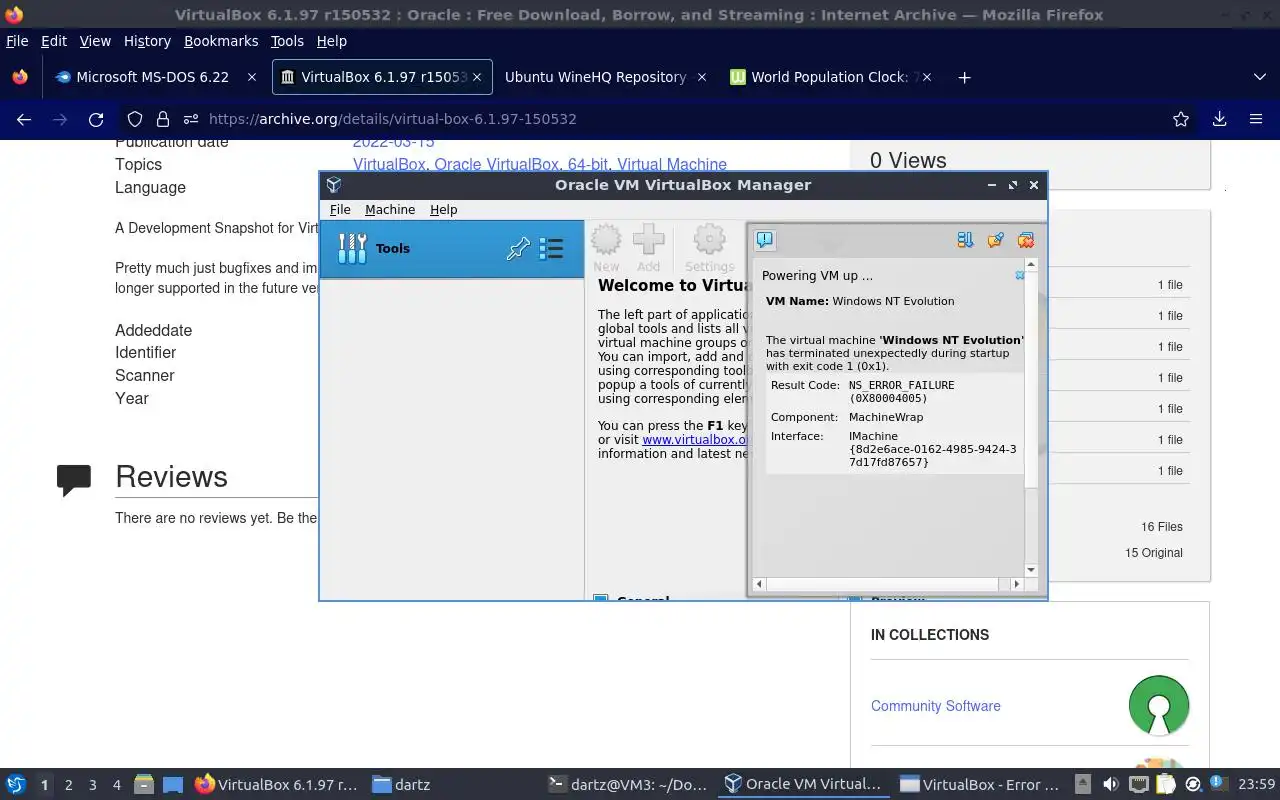Viewport: 1280px width, 800px height.
Task: Switch to Microsoft MS-DOS 6.22 tab
Action: 152,77
